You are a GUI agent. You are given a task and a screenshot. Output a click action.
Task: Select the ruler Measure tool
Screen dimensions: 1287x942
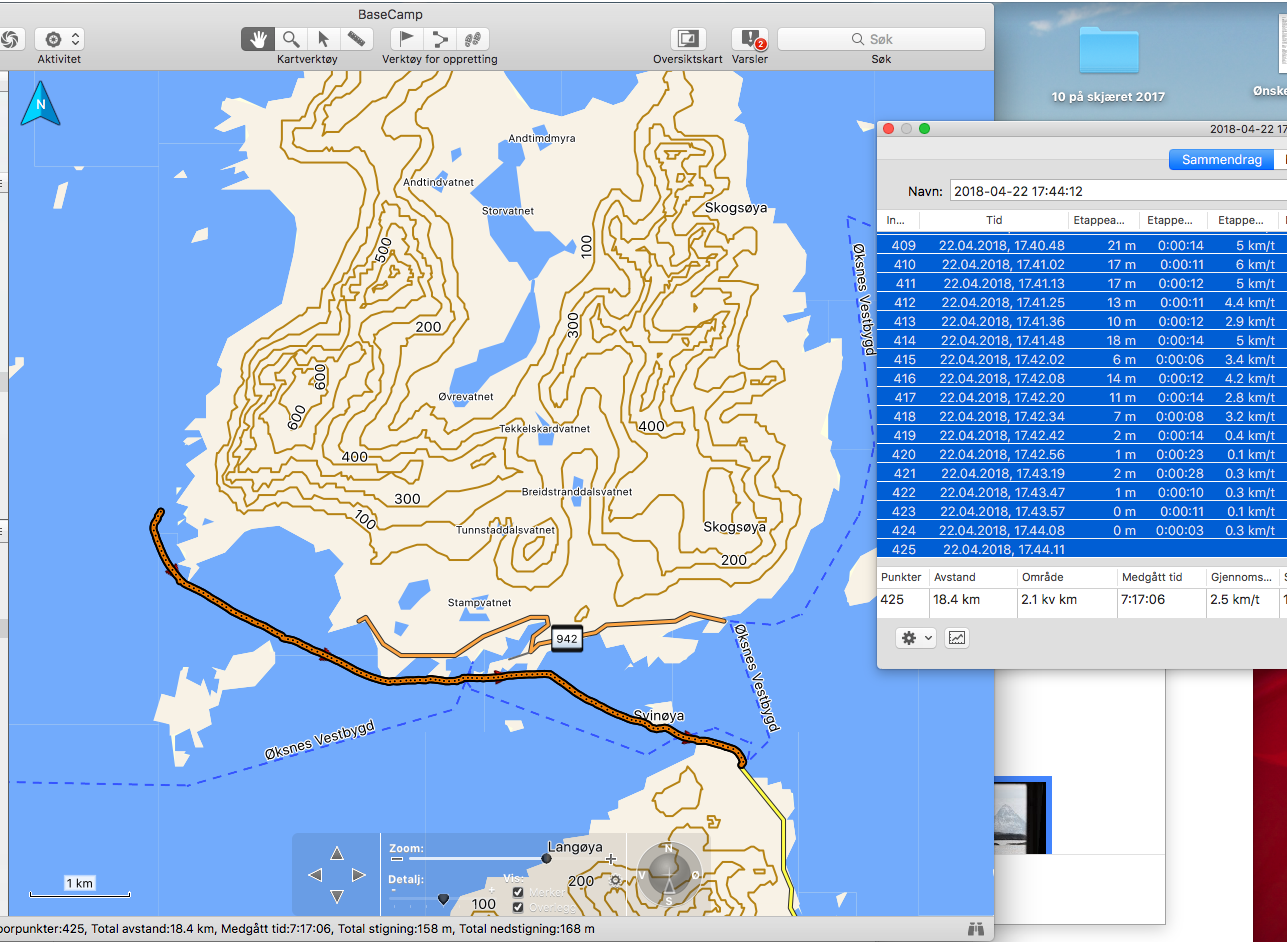coord(355,39)
